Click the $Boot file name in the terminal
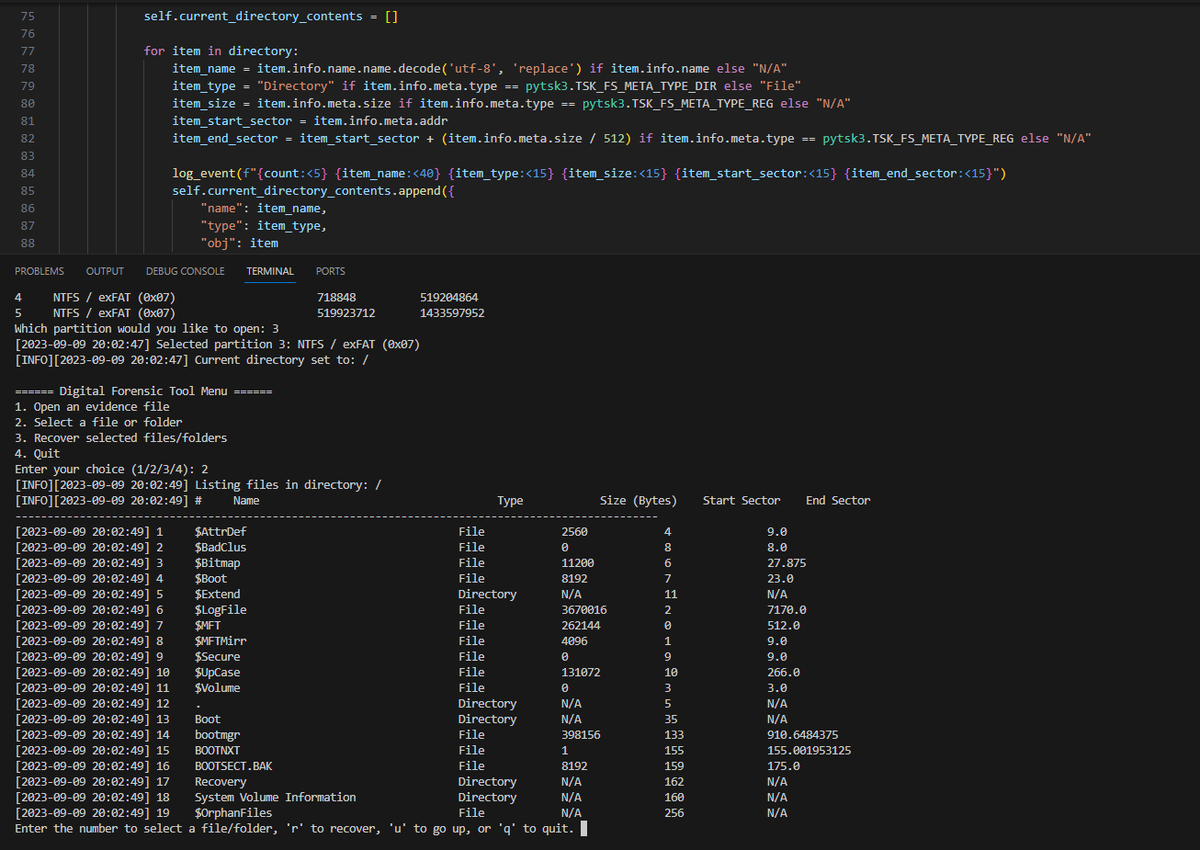This screenshot has height=850, width=1200. [211, 578]
